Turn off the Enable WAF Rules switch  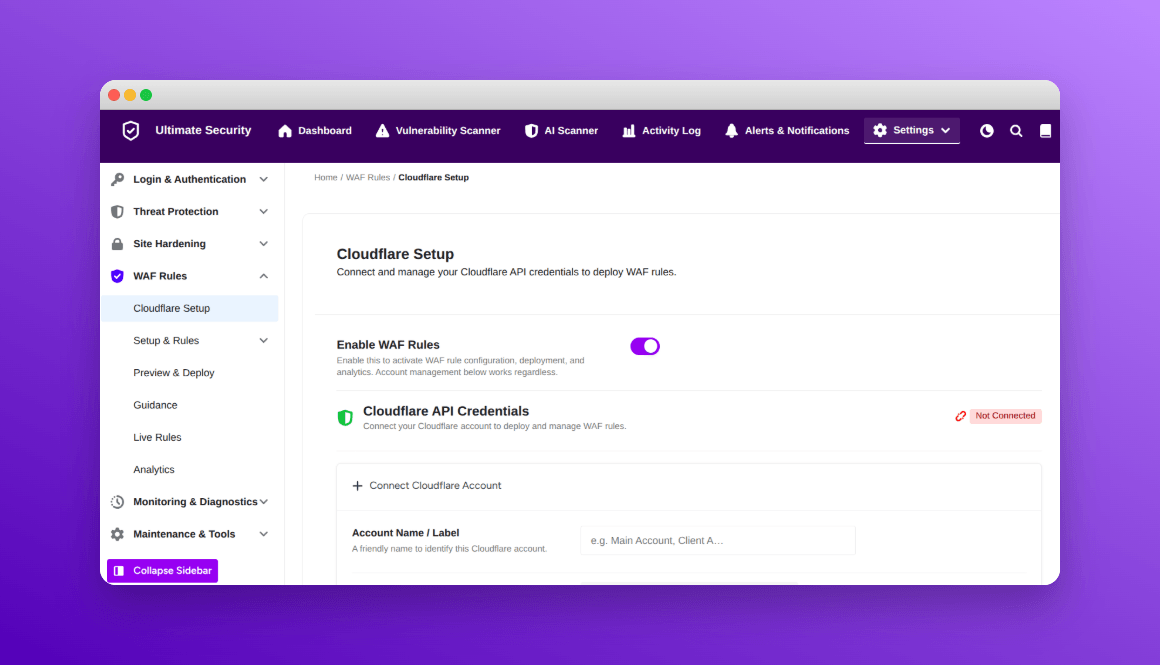click(645, 346)
